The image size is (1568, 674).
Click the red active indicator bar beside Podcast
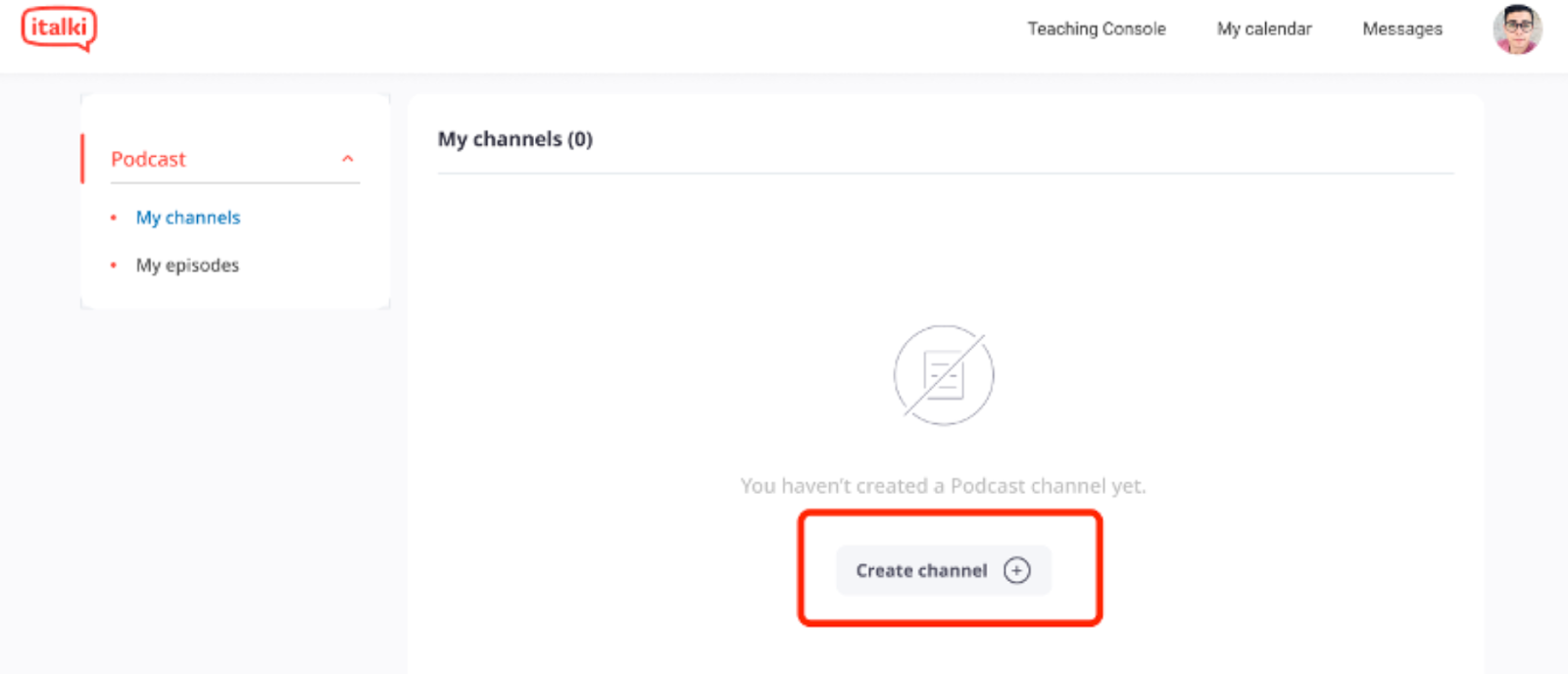point(83,159)
